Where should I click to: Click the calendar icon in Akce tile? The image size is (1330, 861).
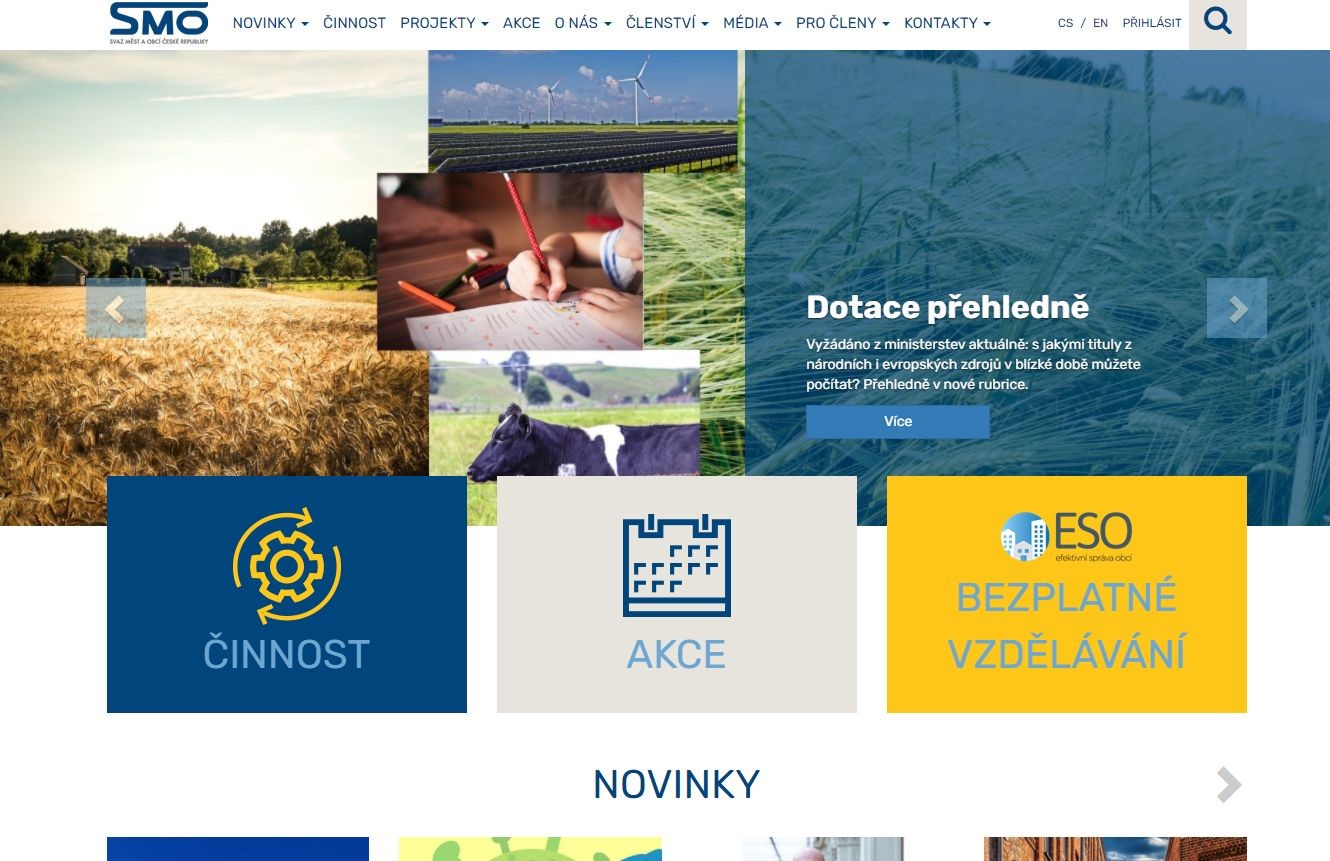[677, 565]
